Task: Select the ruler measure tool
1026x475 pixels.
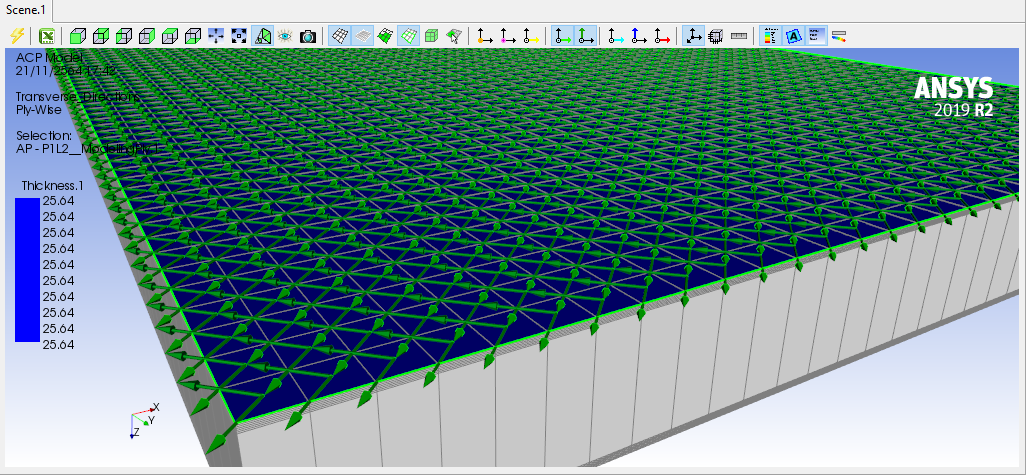Action: 739,36
